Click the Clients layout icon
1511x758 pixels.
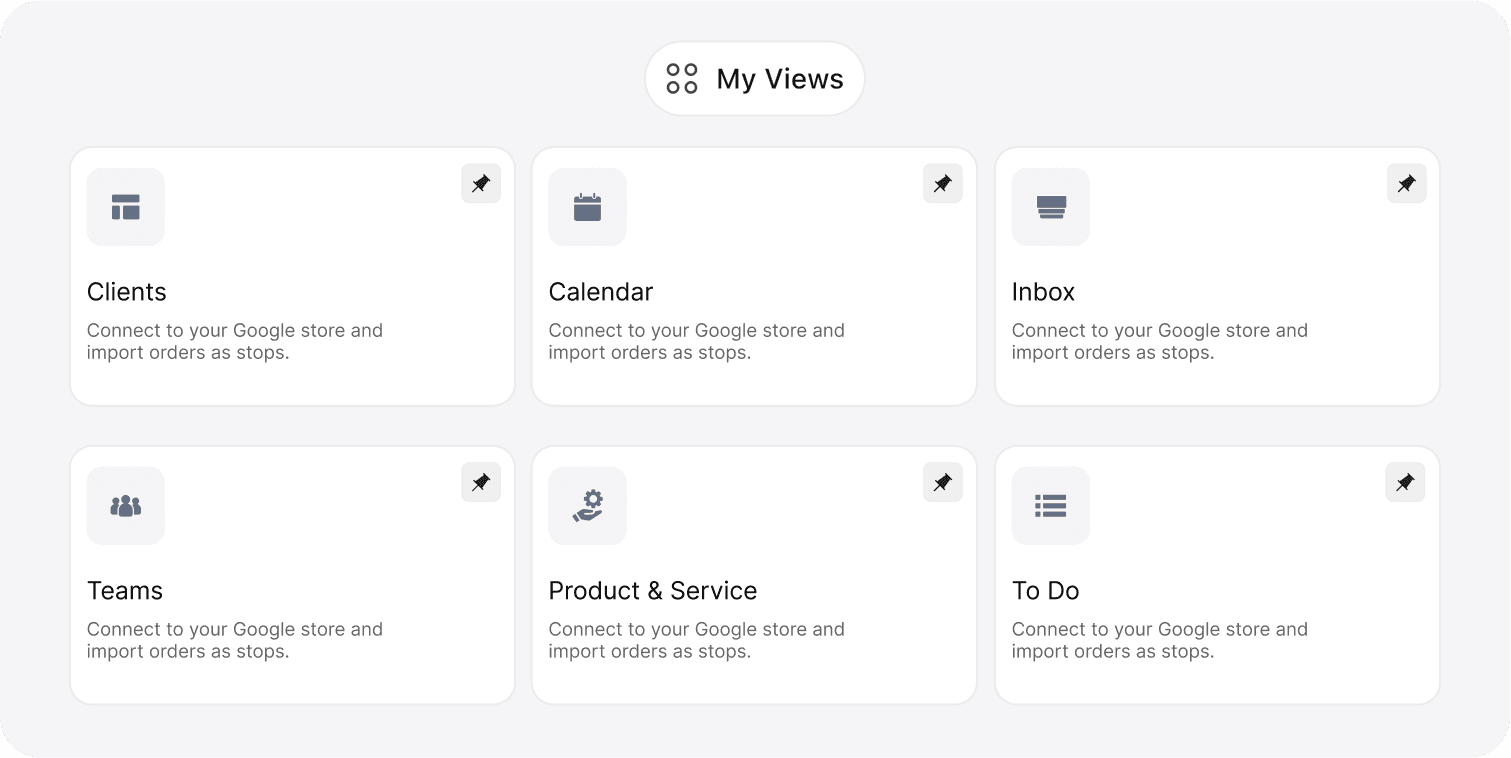point(125,207)
